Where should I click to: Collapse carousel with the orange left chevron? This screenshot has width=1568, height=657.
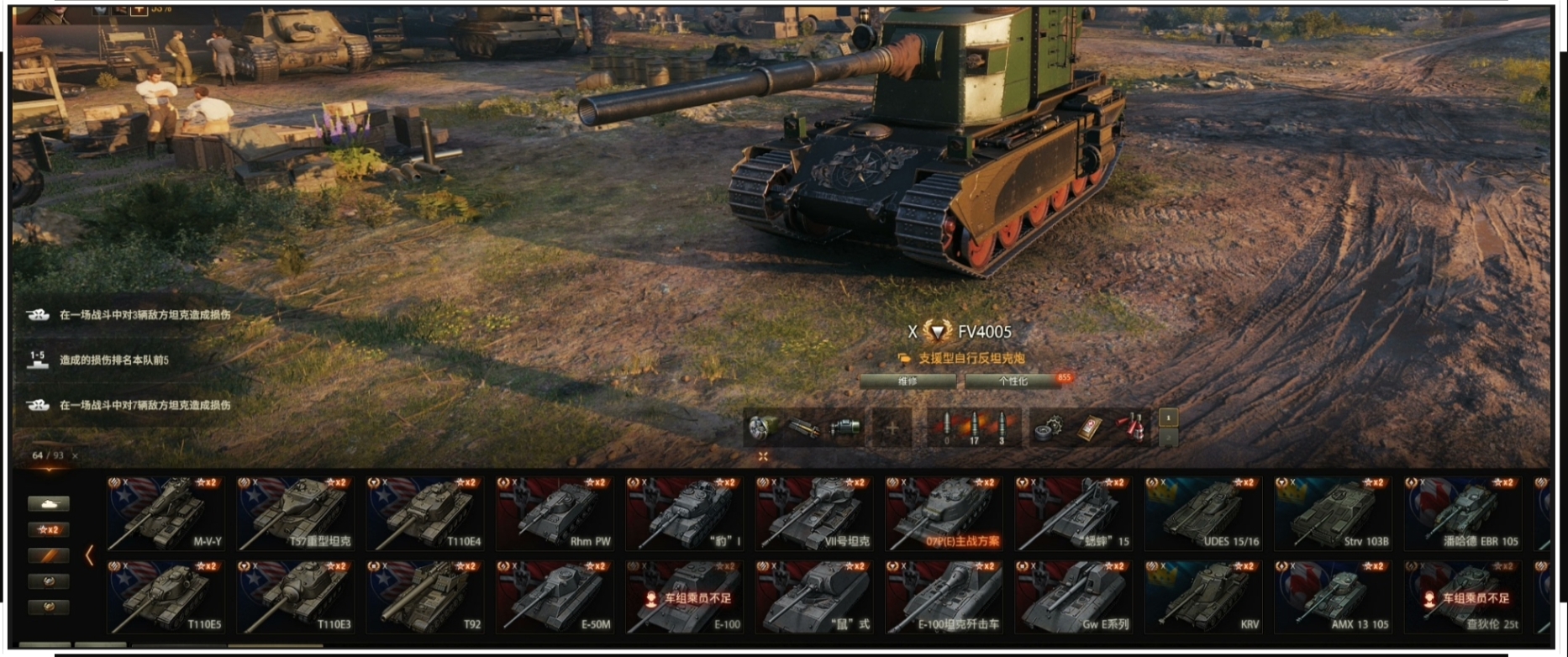(89, 555)
